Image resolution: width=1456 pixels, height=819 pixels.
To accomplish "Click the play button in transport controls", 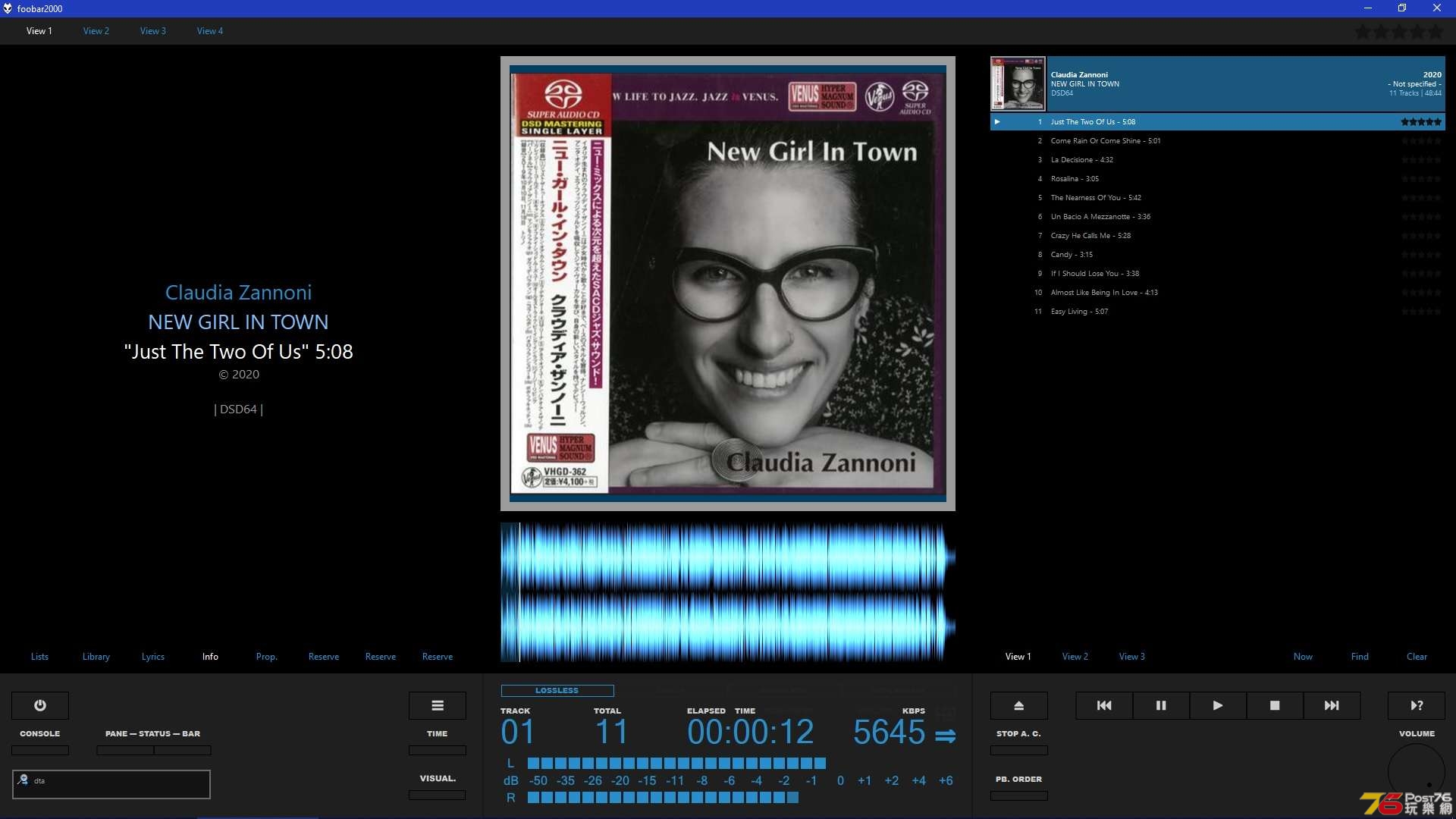I will coord(1218,705).
